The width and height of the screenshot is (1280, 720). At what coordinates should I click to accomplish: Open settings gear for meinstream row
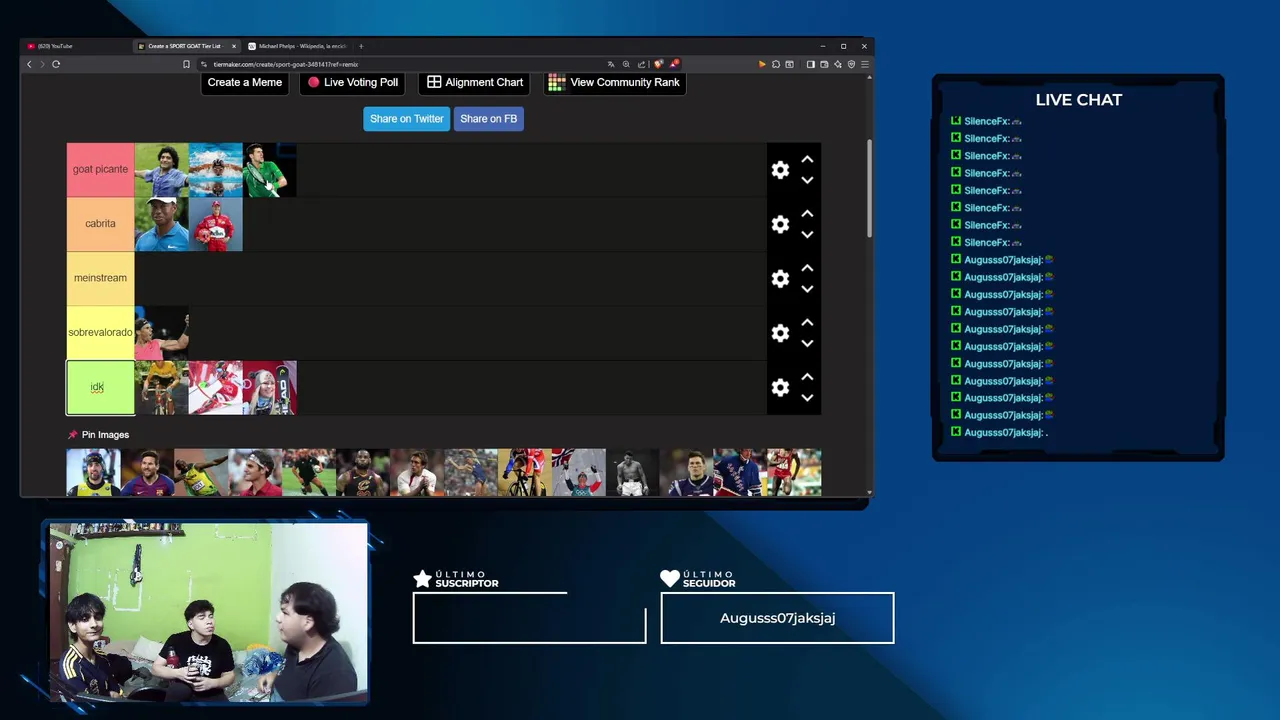coord(780,279)
